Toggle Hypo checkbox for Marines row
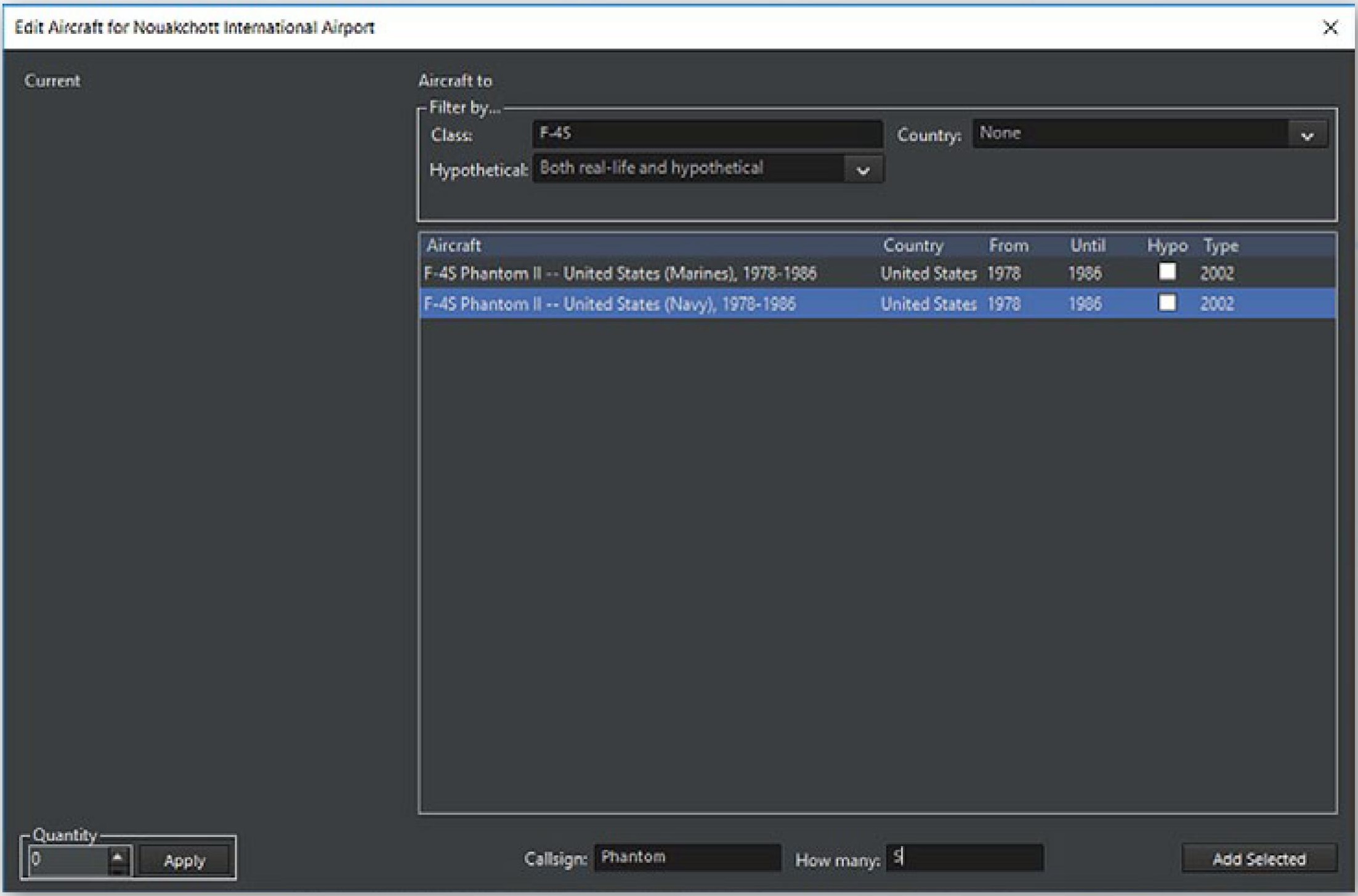Screen dimensions: 1358x896 point(1166,272)
